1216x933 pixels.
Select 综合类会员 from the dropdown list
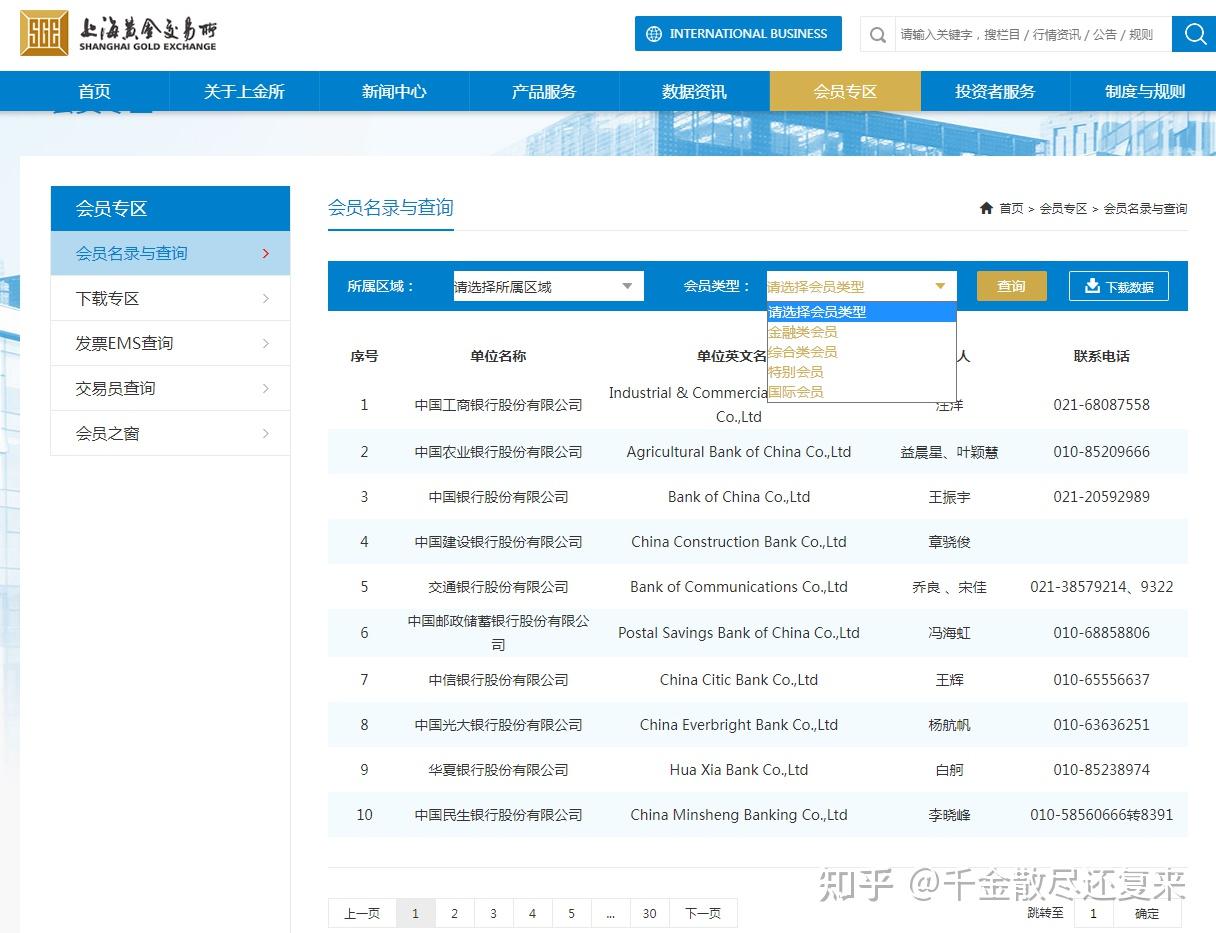tap(803, 351)
